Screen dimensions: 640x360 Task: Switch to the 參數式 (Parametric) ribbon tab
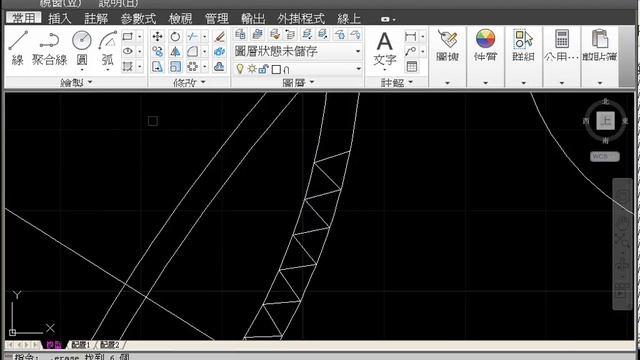pos(138,18)
